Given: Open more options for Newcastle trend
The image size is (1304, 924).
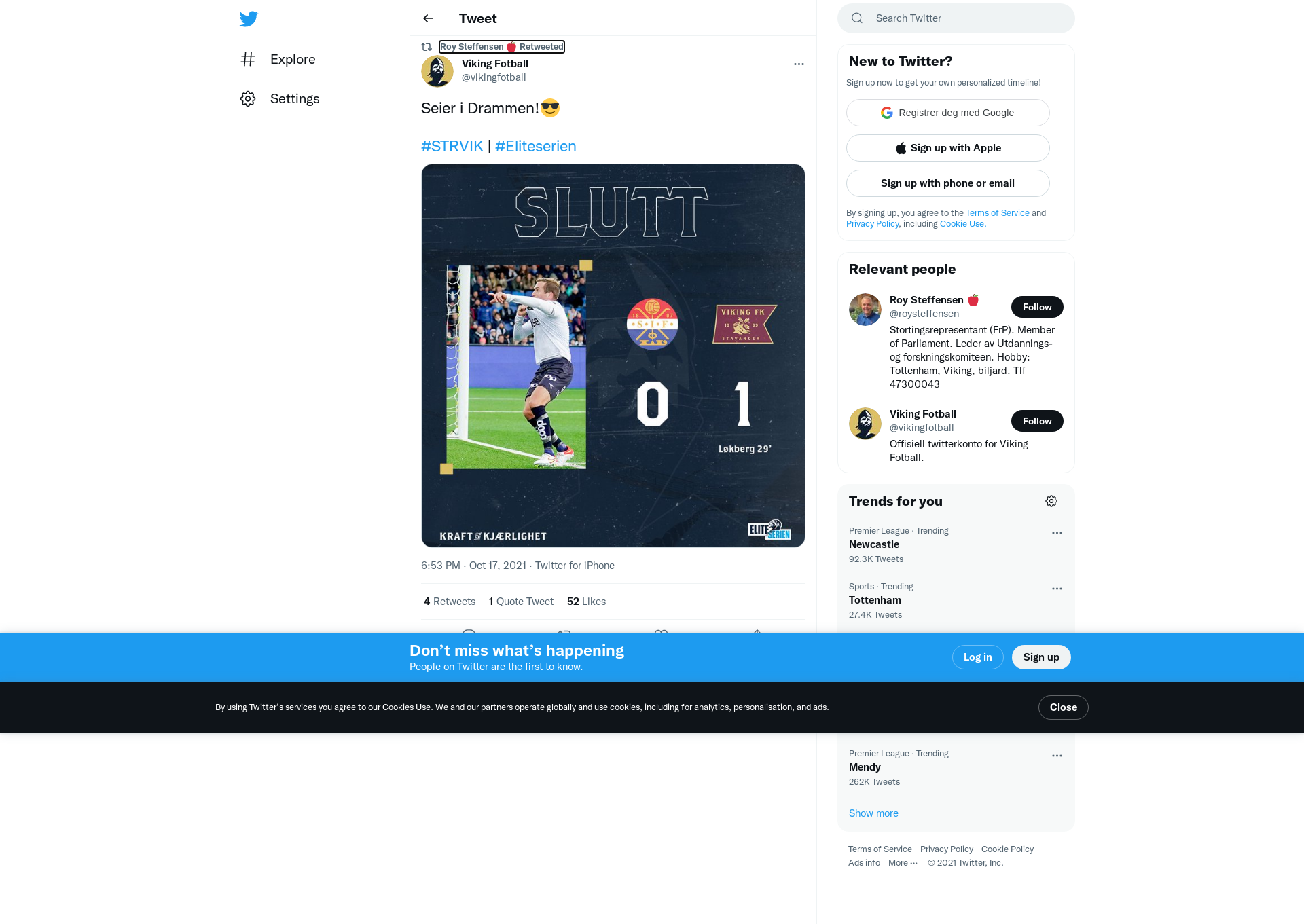Looking at the screenshot, I should [1057, 533].
